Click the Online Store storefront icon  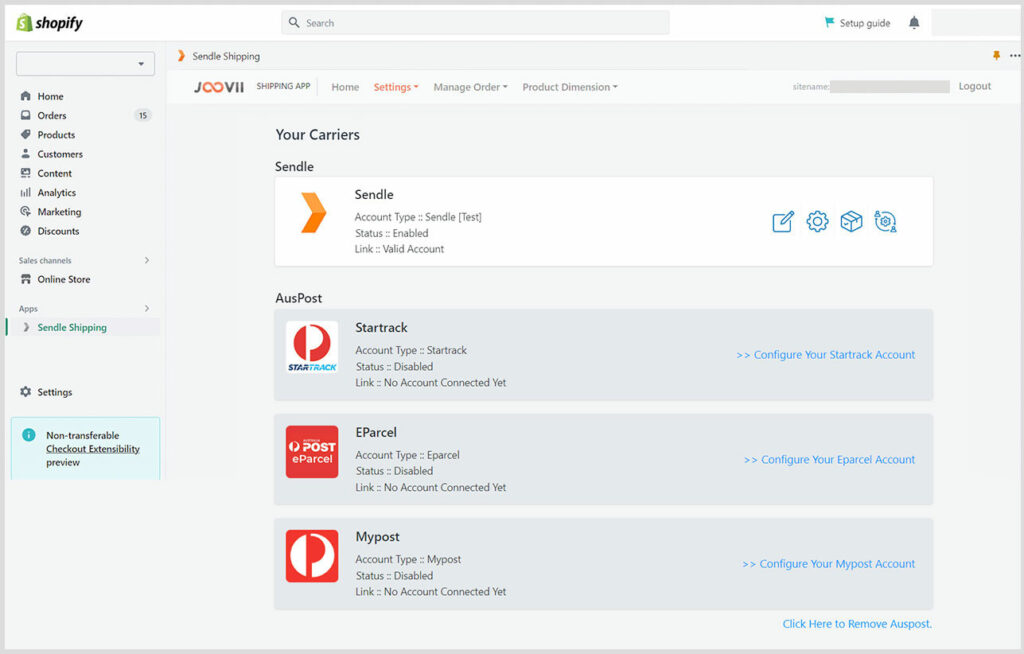[x=25, y=279]
